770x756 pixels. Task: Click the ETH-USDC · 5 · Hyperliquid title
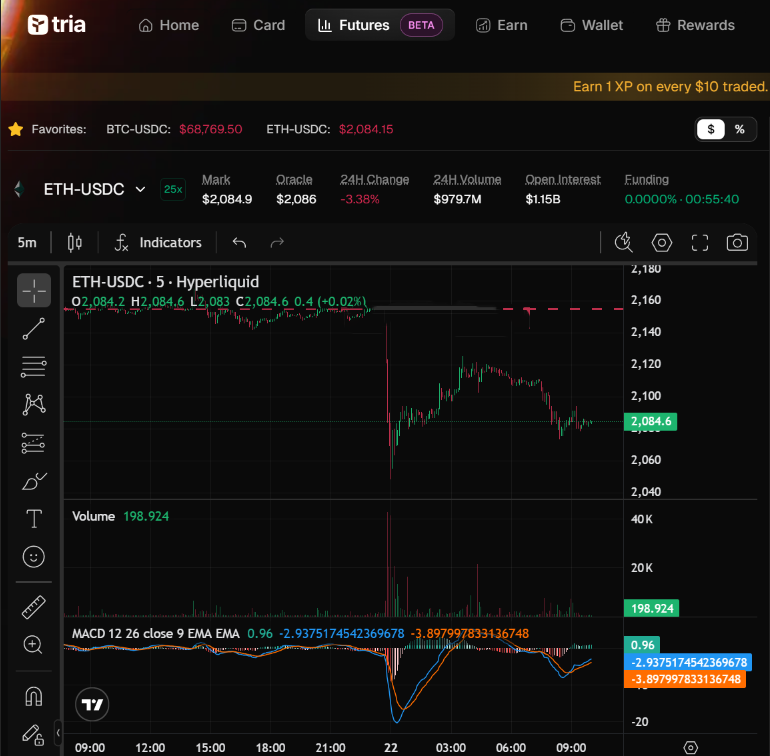tap(165, 282)
